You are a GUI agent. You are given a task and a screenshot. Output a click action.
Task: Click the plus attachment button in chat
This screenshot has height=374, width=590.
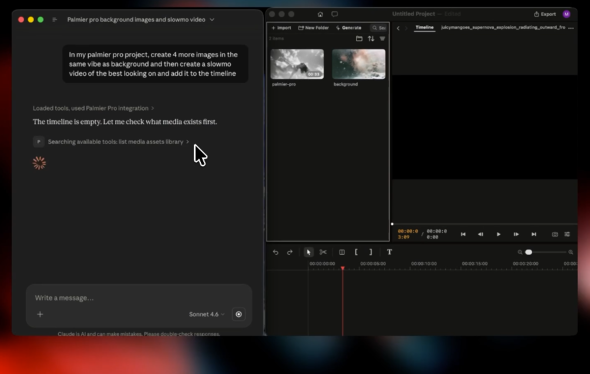[x=40, y=314]
